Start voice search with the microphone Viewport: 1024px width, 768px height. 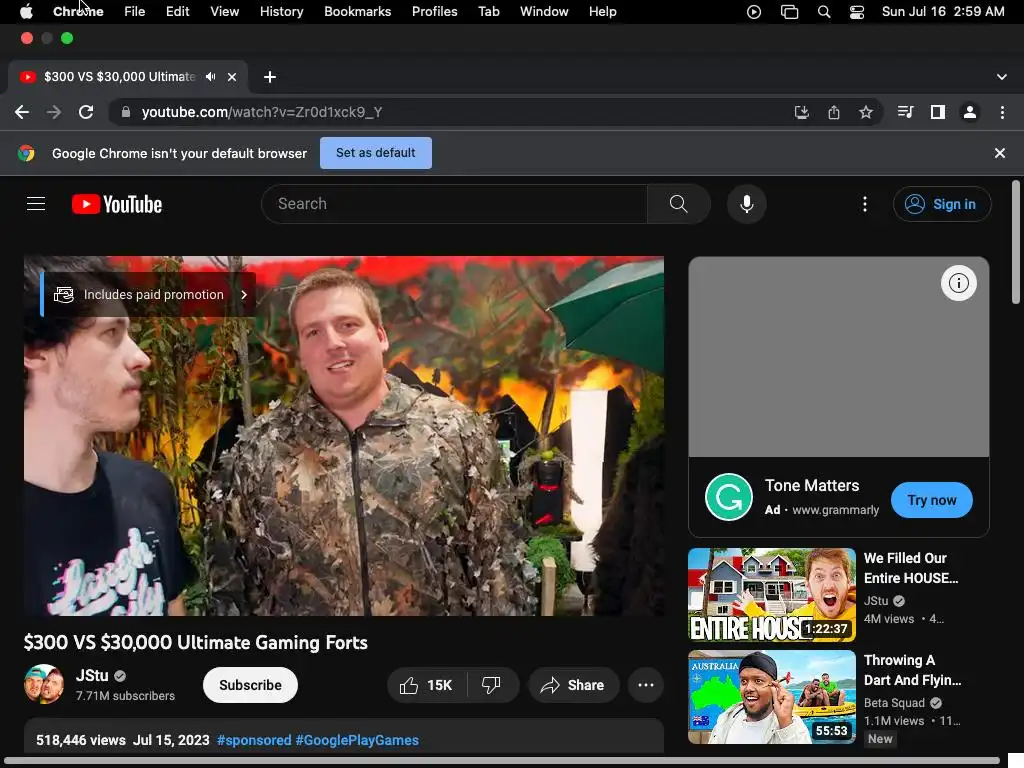pyautogui.click(x=746, y=204)
